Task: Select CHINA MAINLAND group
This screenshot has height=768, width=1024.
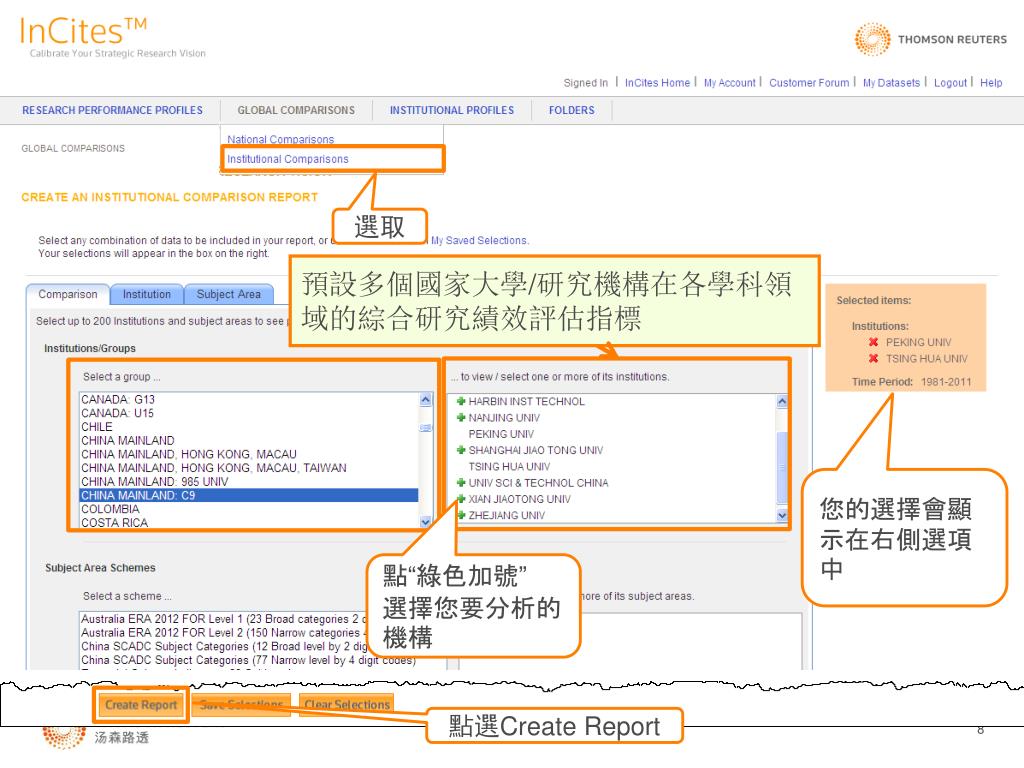Action: click(x=249, y=440)
